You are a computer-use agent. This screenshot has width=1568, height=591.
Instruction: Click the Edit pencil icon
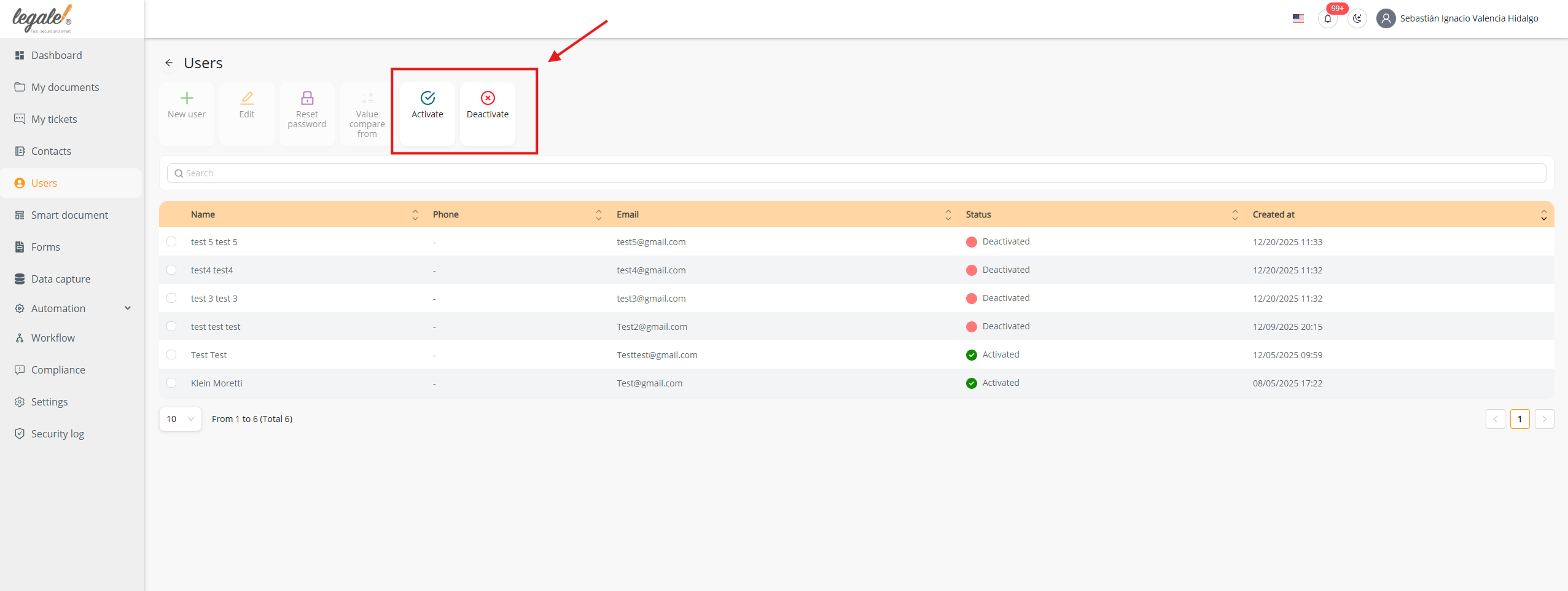pos(247,98)
